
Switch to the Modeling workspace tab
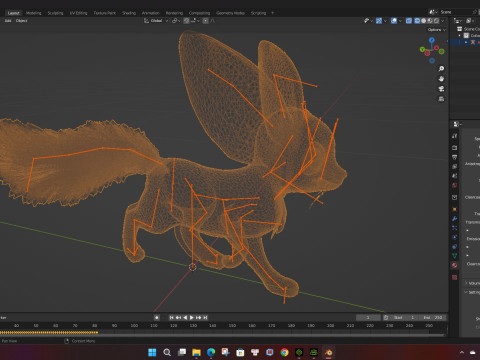(33, 13)
